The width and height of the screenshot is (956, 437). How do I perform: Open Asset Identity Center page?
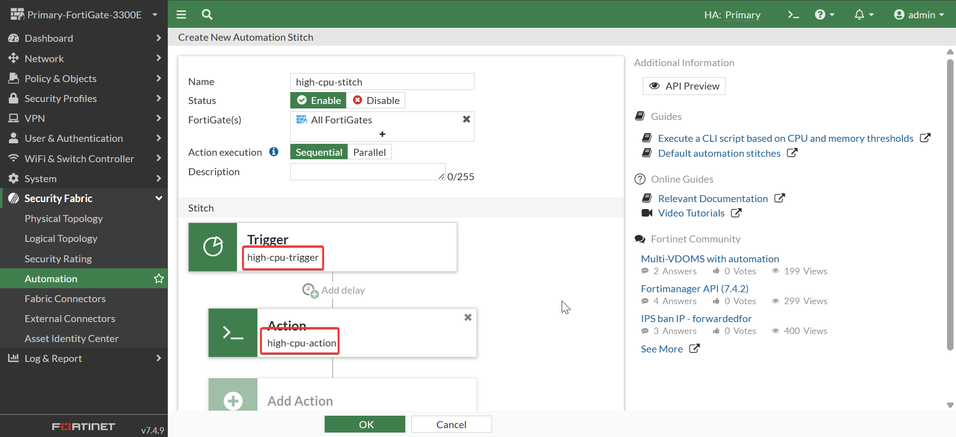click(x=71, y=338)
